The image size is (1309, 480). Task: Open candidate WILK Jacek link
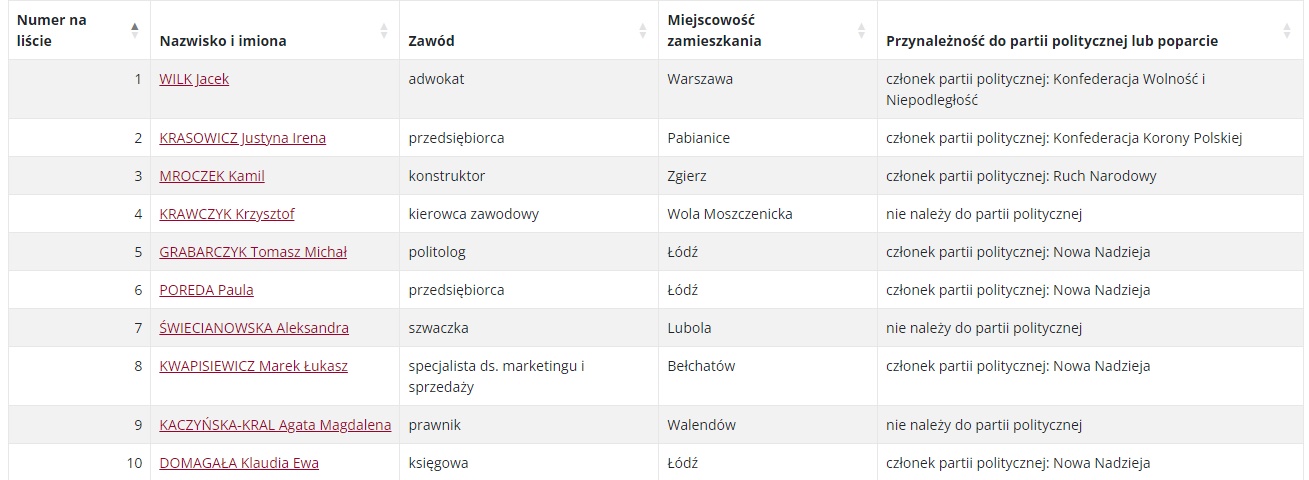(194, 79)
